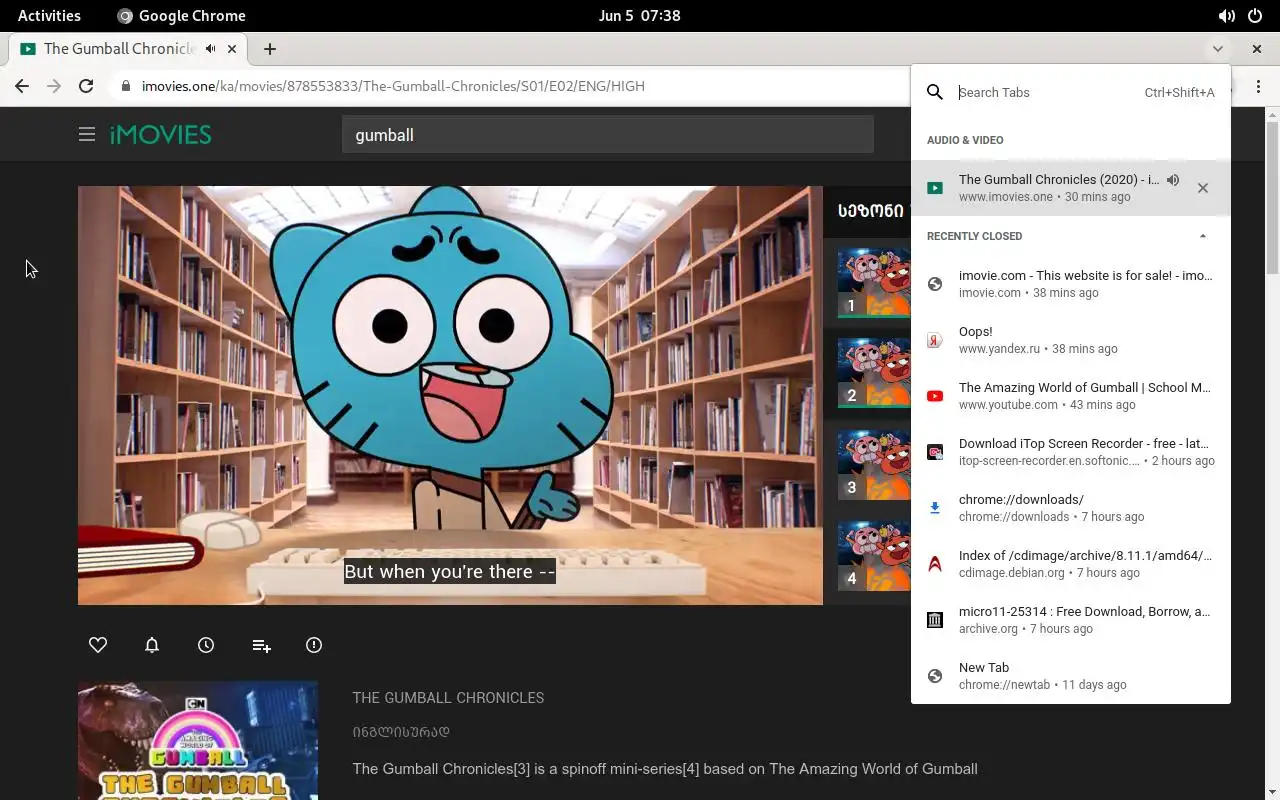Click the Google Chrome app menu
The image size is (1280, 800).
pos(181,15)
